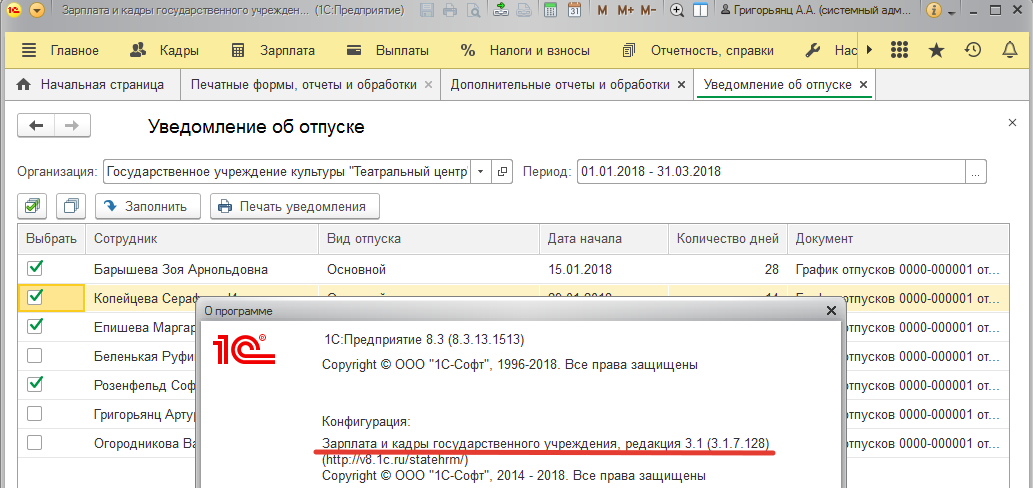Open favorites star icon

[935, 51]
